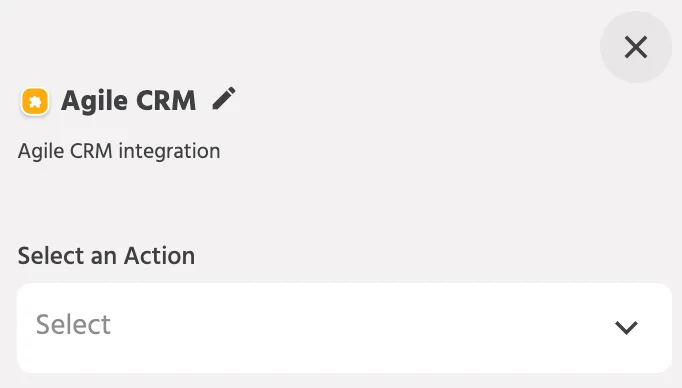Click the "Select" placeholder text
Screen dimensions: 682x388
click(x=74, y=324)
